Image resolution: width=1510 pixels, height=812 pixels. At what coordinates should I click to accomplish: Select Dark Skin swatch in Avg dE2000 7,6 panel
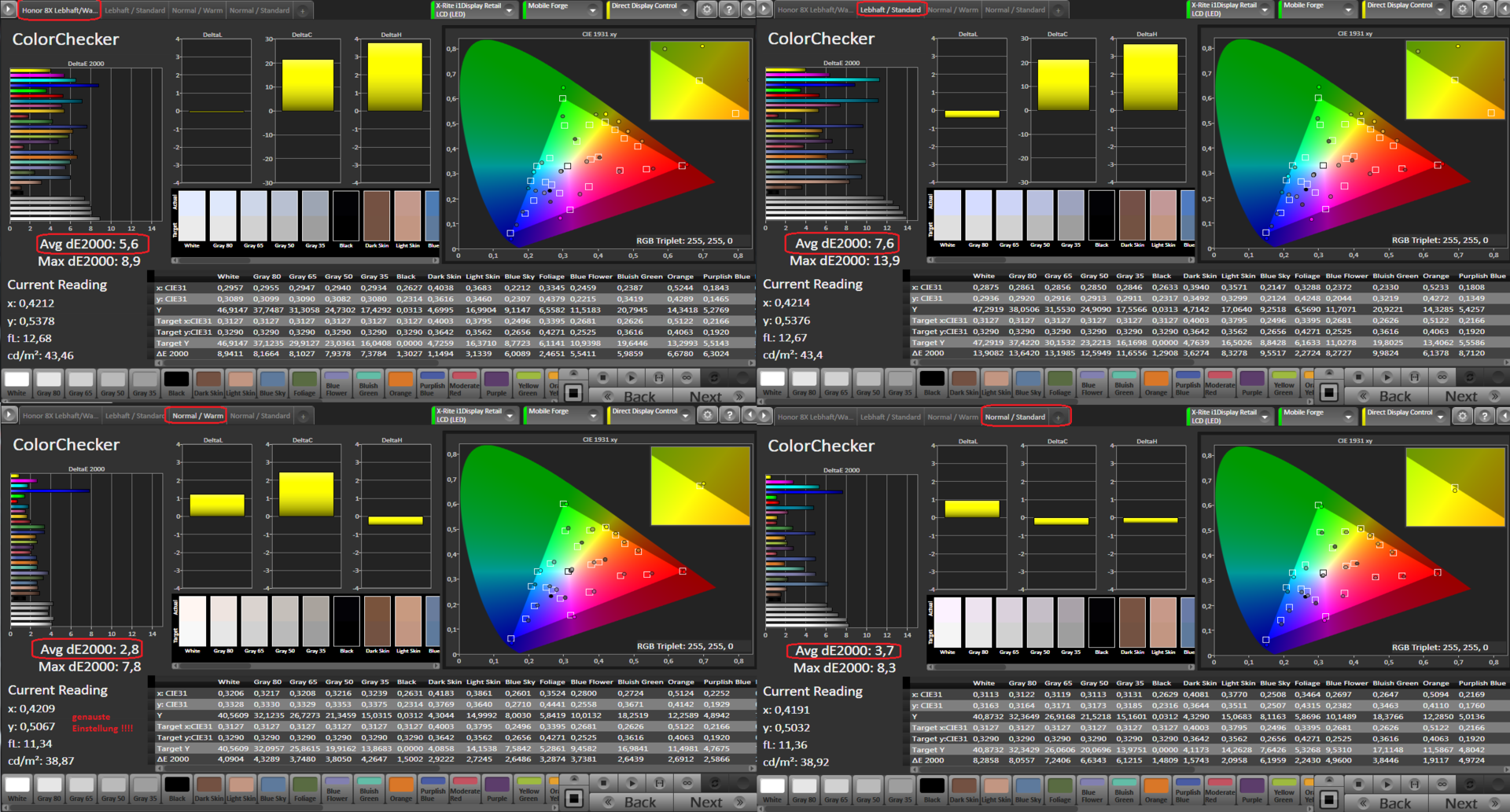tap(963, 383)
